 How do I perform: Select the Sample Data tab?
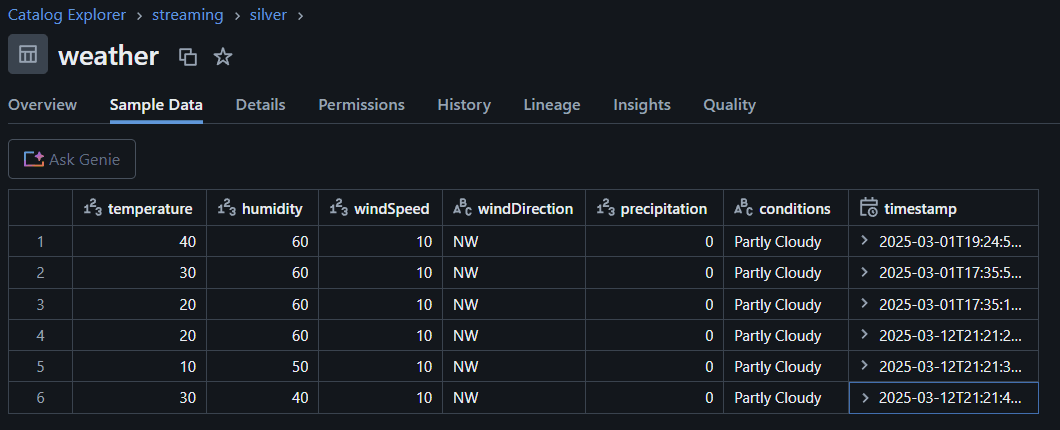pos(156,105)
